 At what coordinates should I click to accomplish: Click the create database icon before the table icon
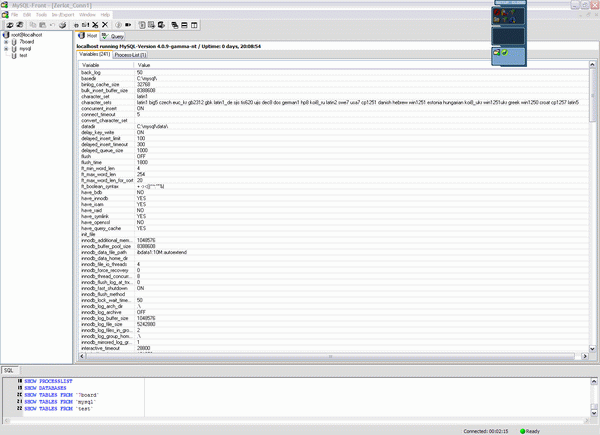tap(76, 25)
